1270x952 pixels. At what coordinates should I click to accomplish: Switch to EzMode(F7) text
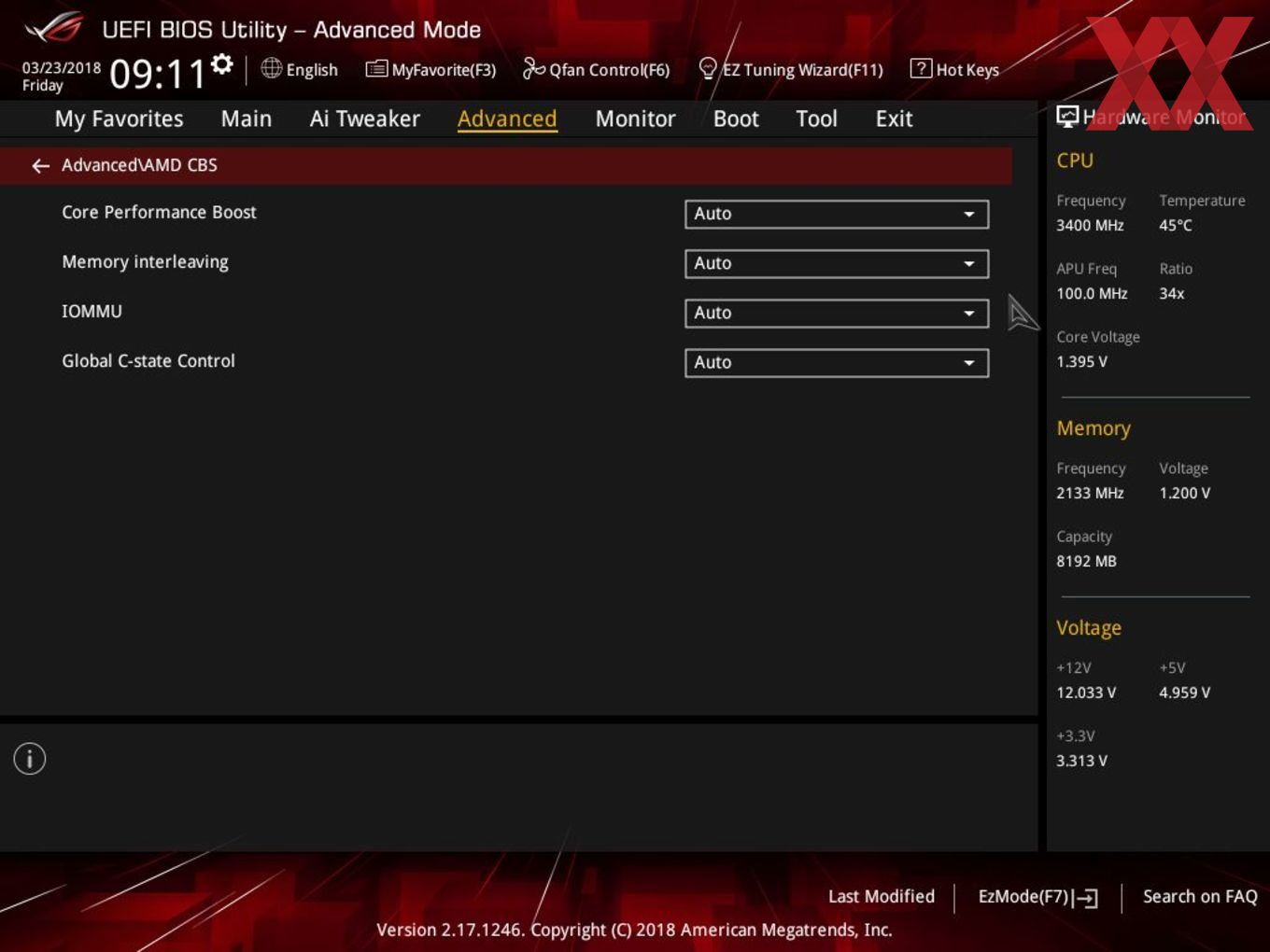pos(1023,896)
